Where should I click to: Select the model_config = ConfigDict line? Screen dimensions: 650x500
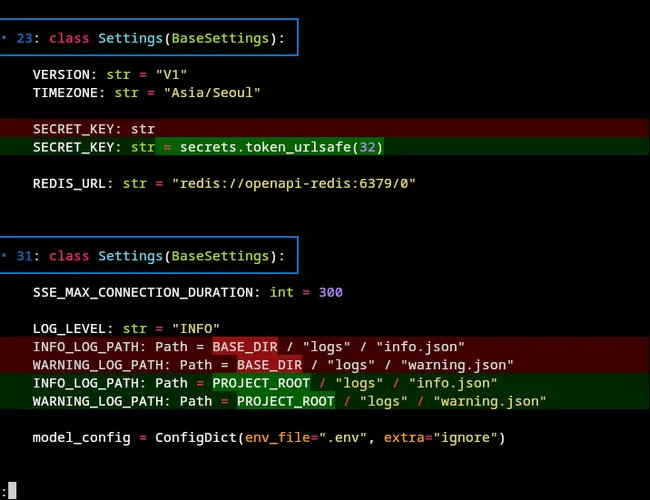(x=269, y=438)
